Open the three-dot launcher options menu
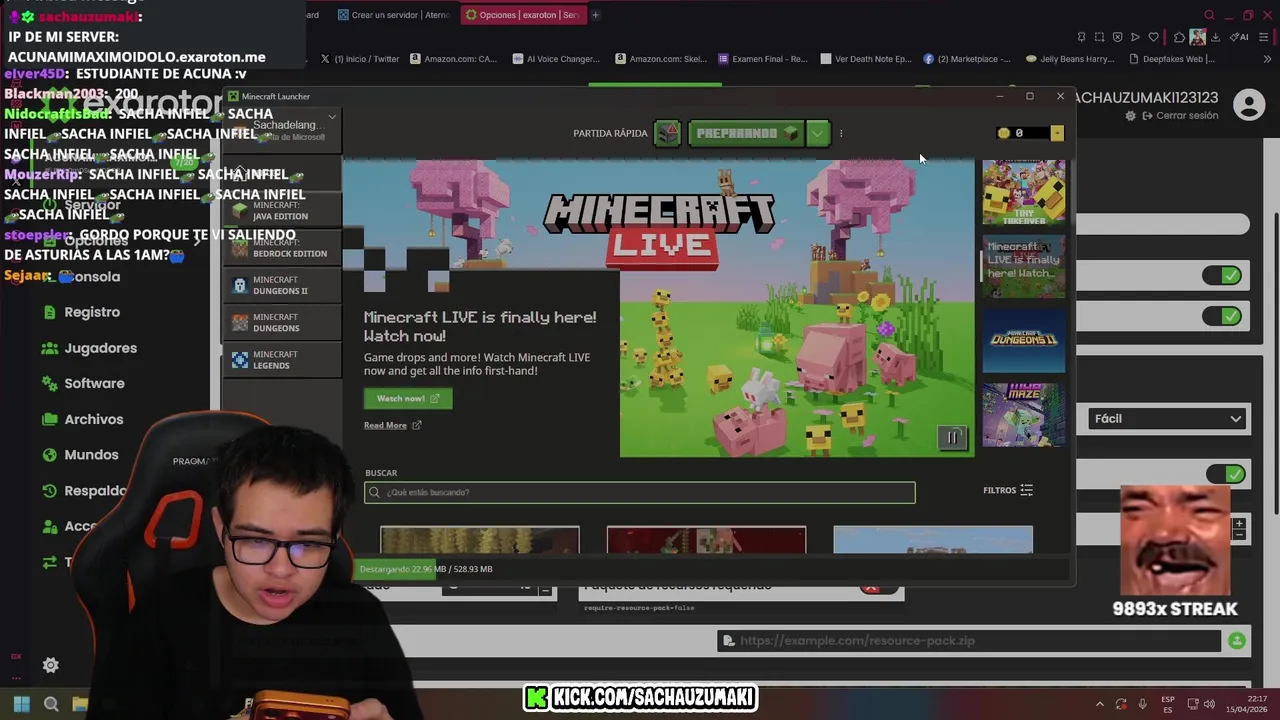 [x=841, y=133]
